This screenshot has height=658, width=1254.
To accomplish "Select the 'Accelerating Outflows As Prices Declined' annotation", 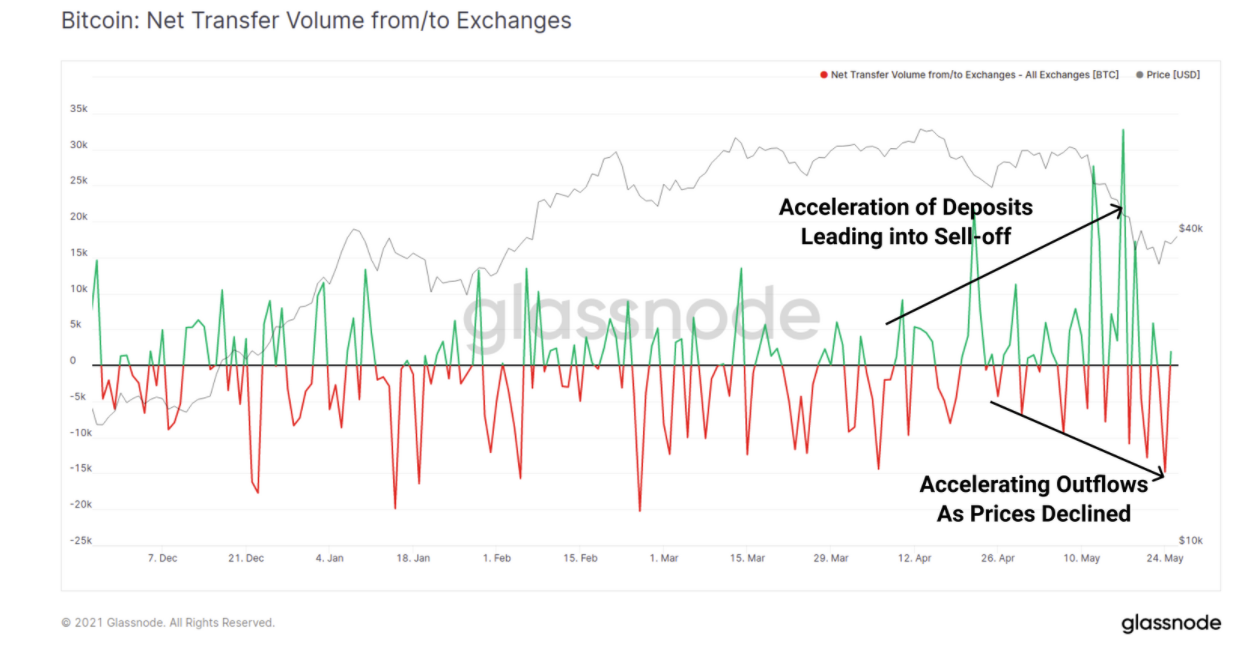I will click(x=1033, y=499).
